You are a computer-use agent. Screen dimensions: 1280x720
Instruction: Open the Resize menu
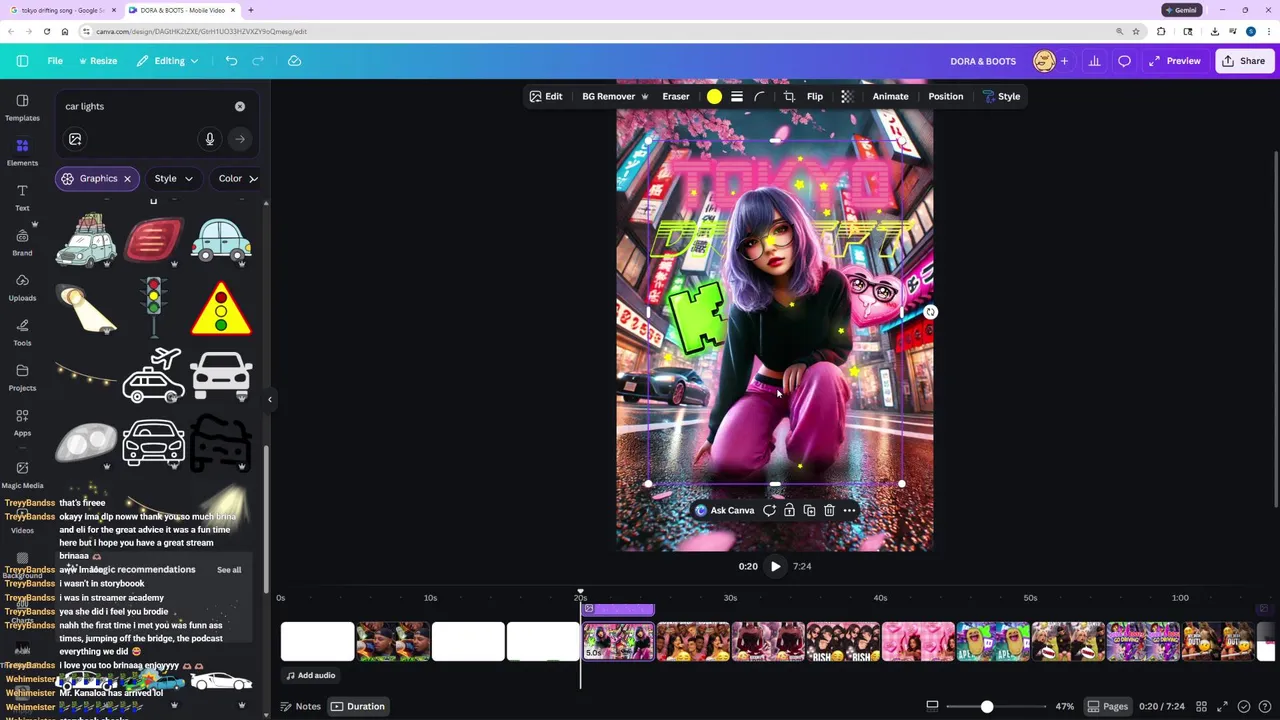click(x=97, y=61)
